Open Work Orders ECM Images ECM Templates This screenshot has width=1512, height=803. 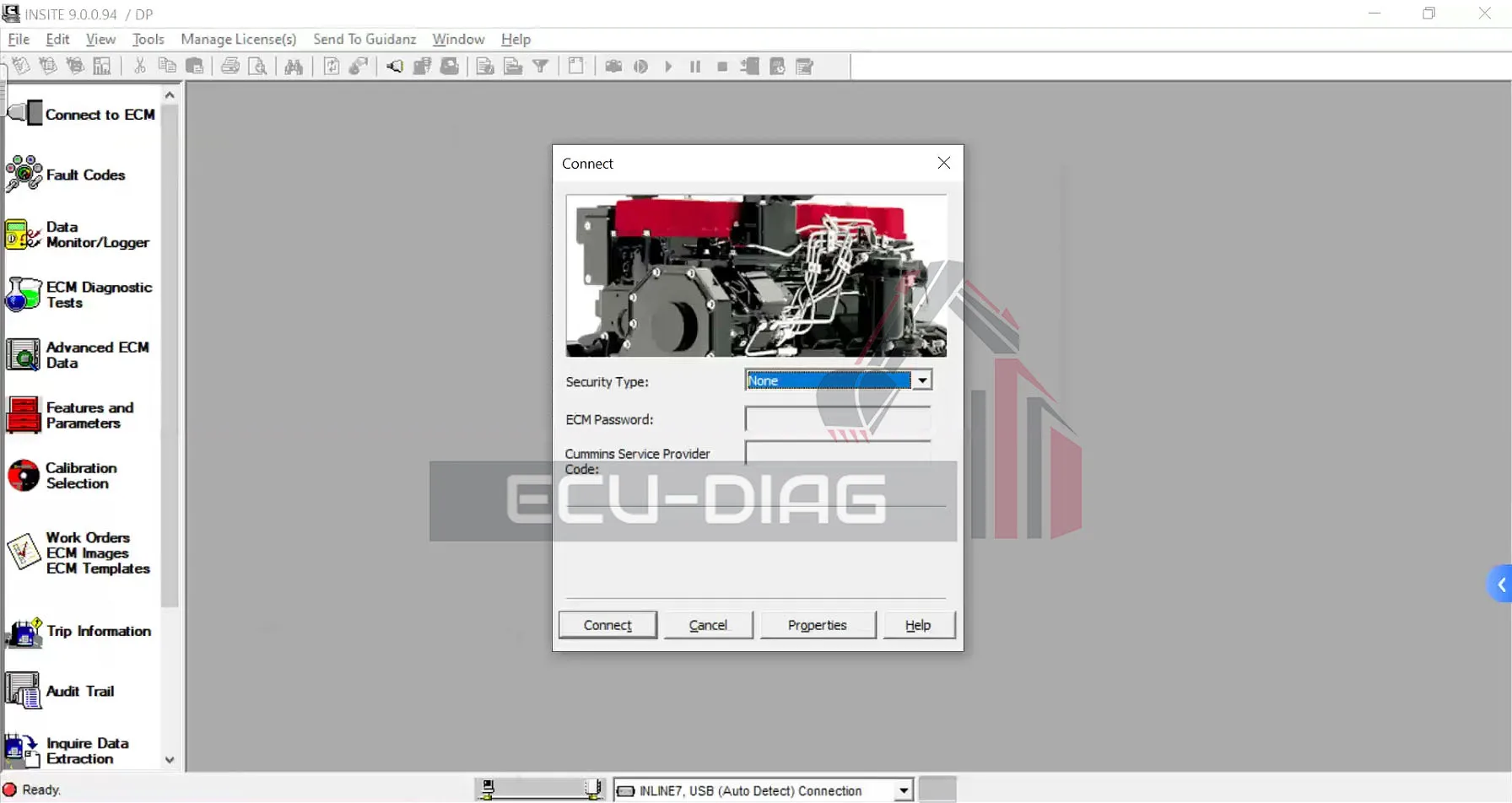tap(78, 552)
